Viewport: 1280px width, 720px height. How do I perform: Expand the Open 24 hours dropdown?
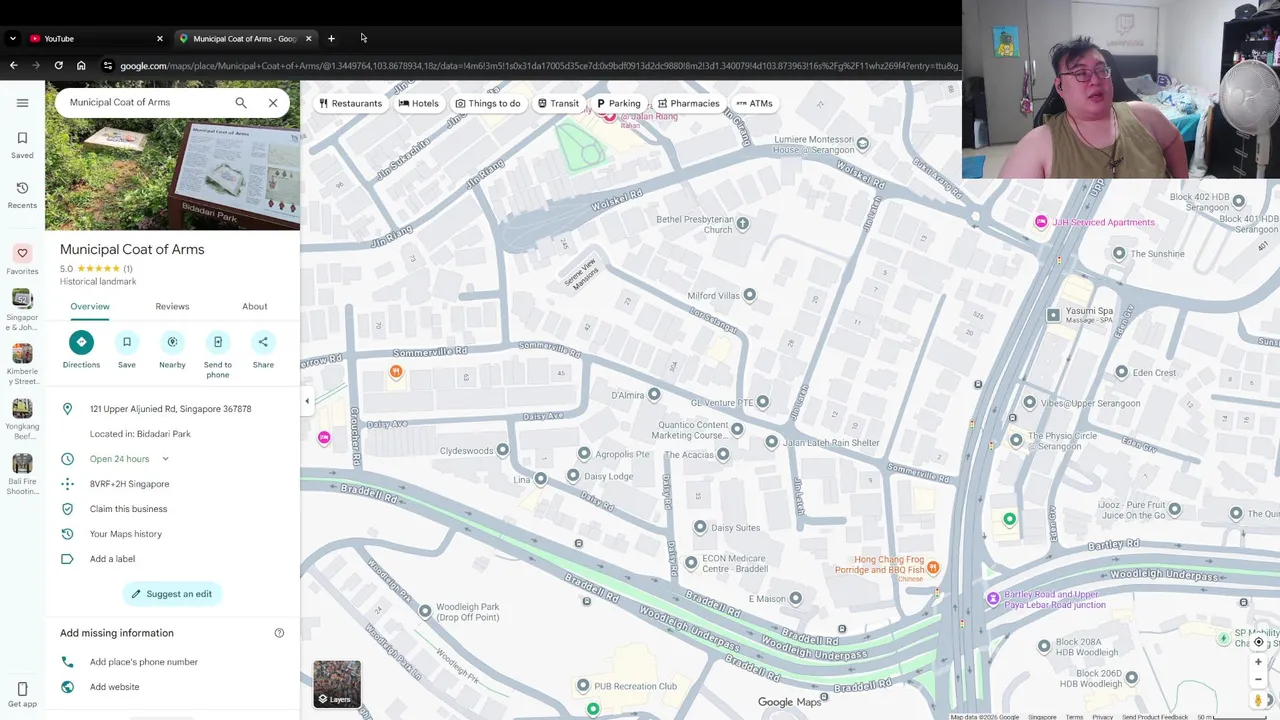point(165,459)
